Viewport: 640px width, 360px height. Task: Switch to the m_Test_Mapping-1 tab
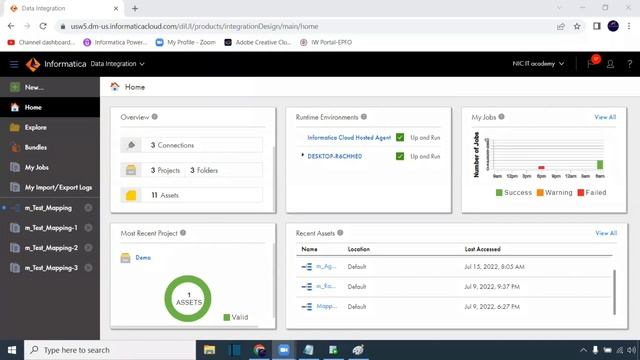(x=50, y=228)
